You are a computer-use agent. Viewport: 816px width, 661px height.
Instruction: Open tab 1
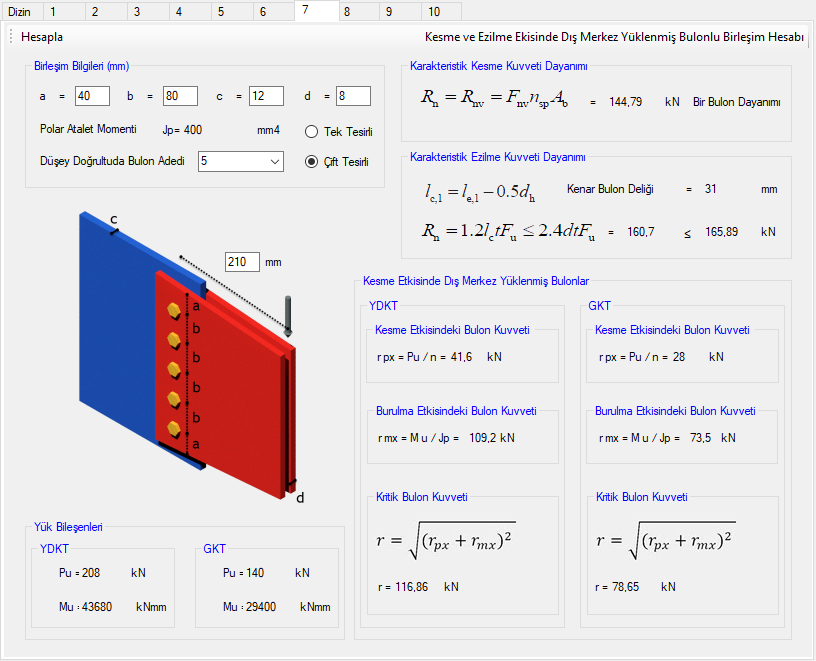[64, 11]
